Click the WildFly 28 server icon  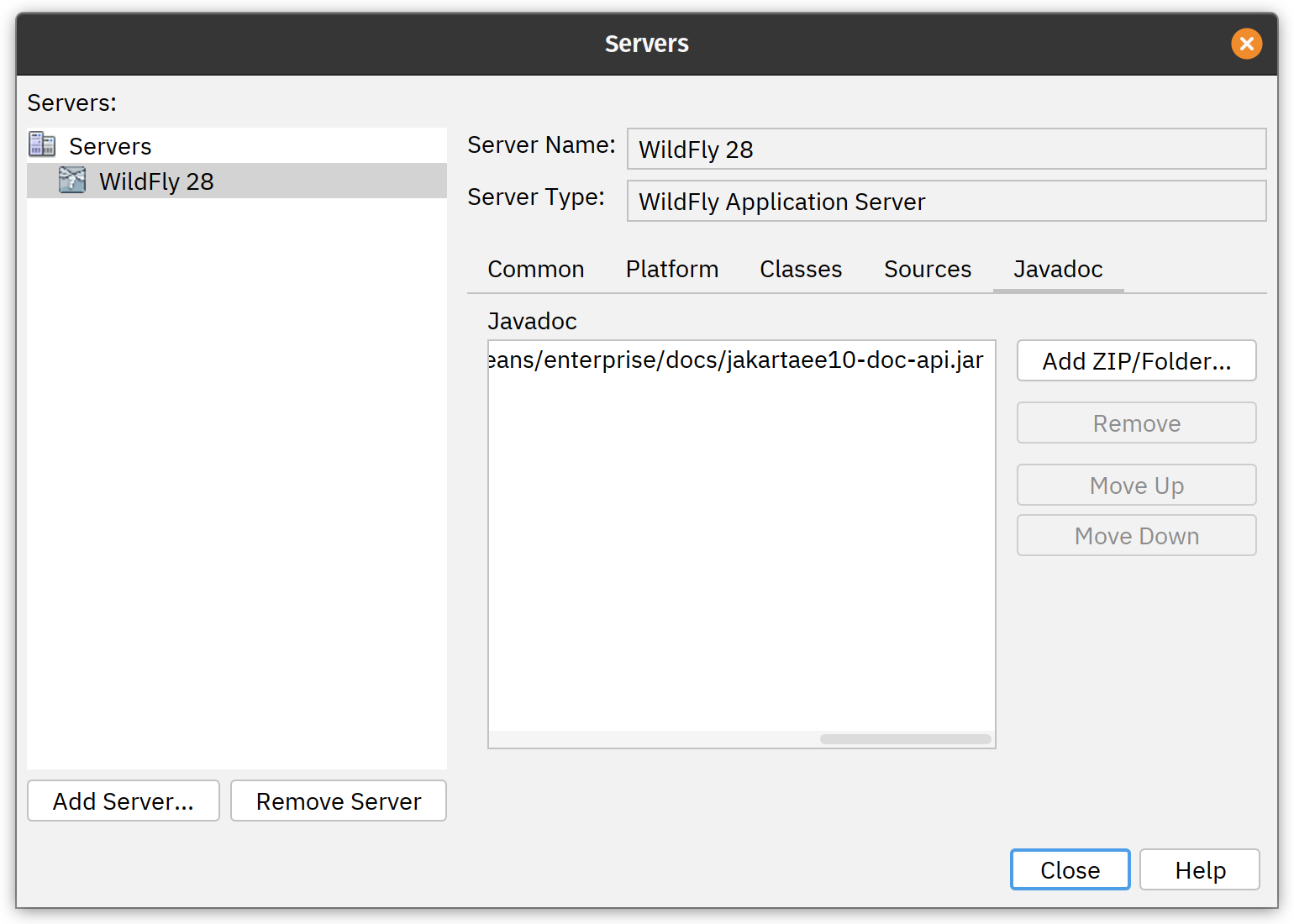[72, 180]
